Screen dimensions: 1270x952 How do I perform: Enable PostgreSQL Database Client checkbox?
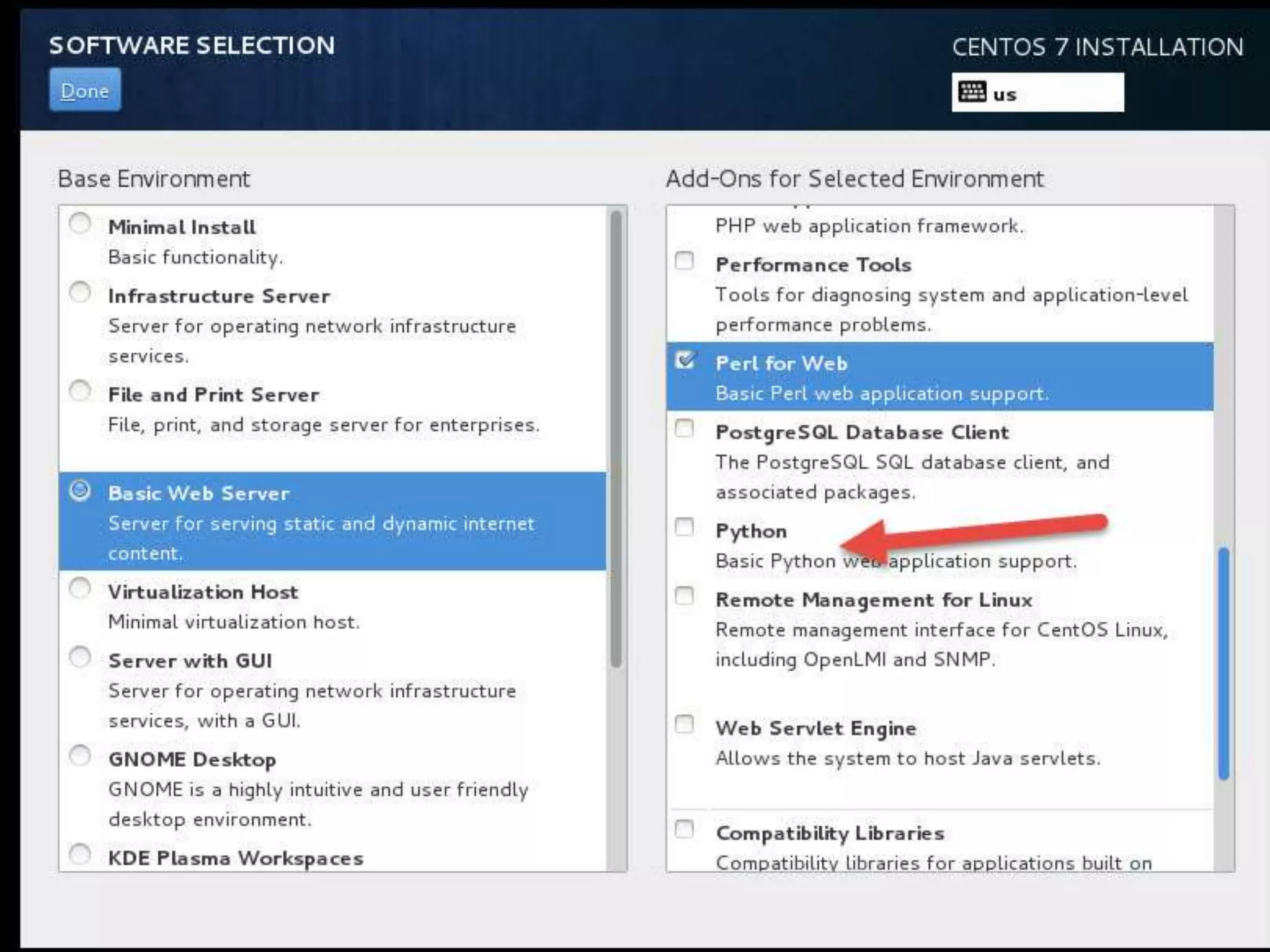coord(684,428)
